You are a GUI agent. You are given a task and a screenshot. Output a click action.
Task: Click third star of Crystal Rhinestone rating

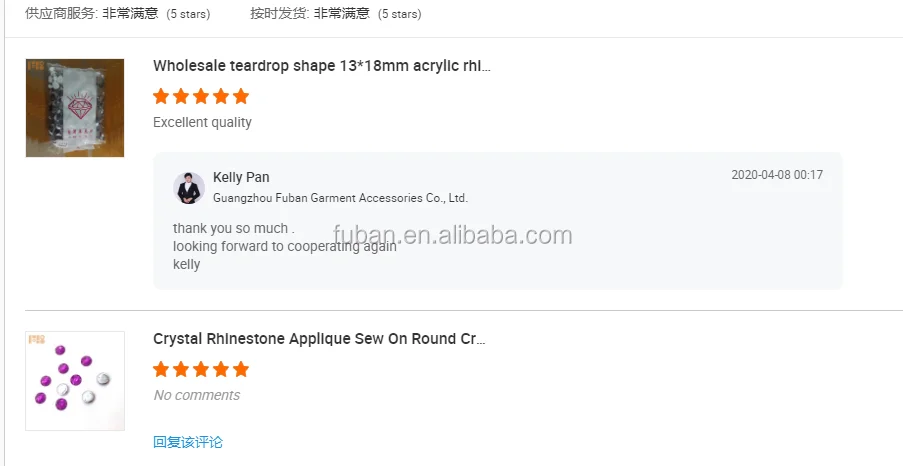click(201, 370)
